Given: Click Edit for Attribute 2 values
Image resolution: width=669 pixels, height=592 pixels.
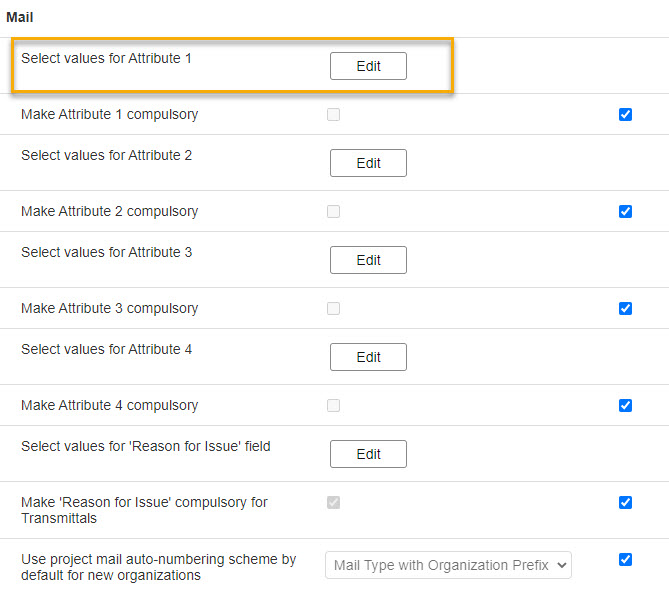Looking at the screenshot, I should tap(368, 163).
